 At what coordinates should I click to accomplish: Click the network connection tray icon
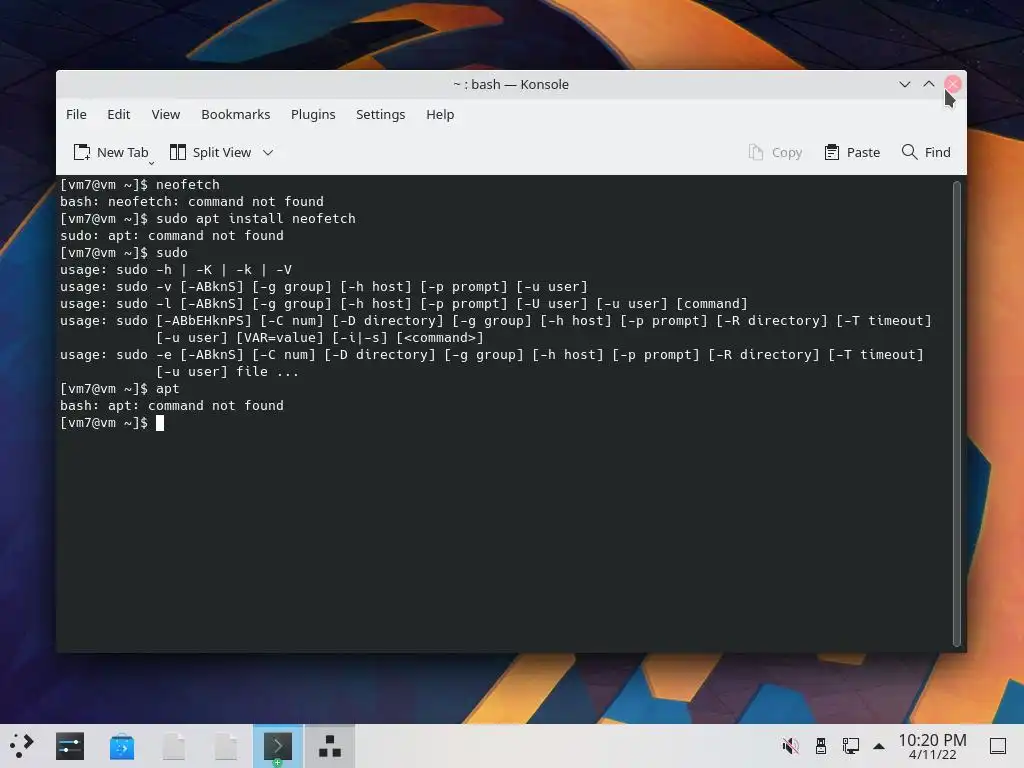[850, 746]
